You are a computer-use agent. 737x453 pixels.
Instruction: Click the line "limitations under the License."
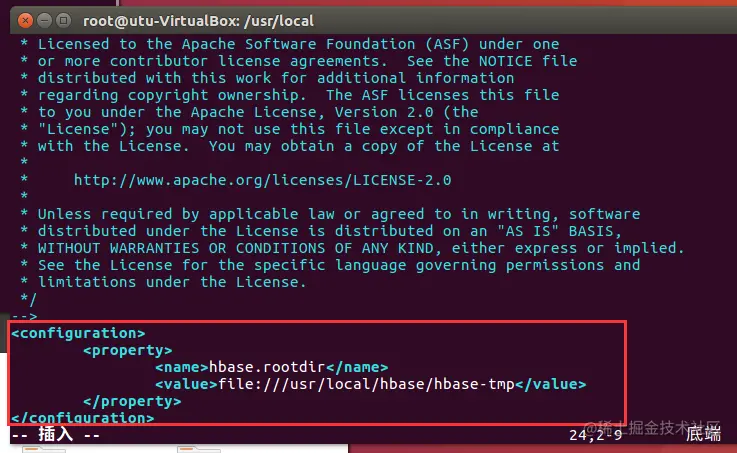164,282
